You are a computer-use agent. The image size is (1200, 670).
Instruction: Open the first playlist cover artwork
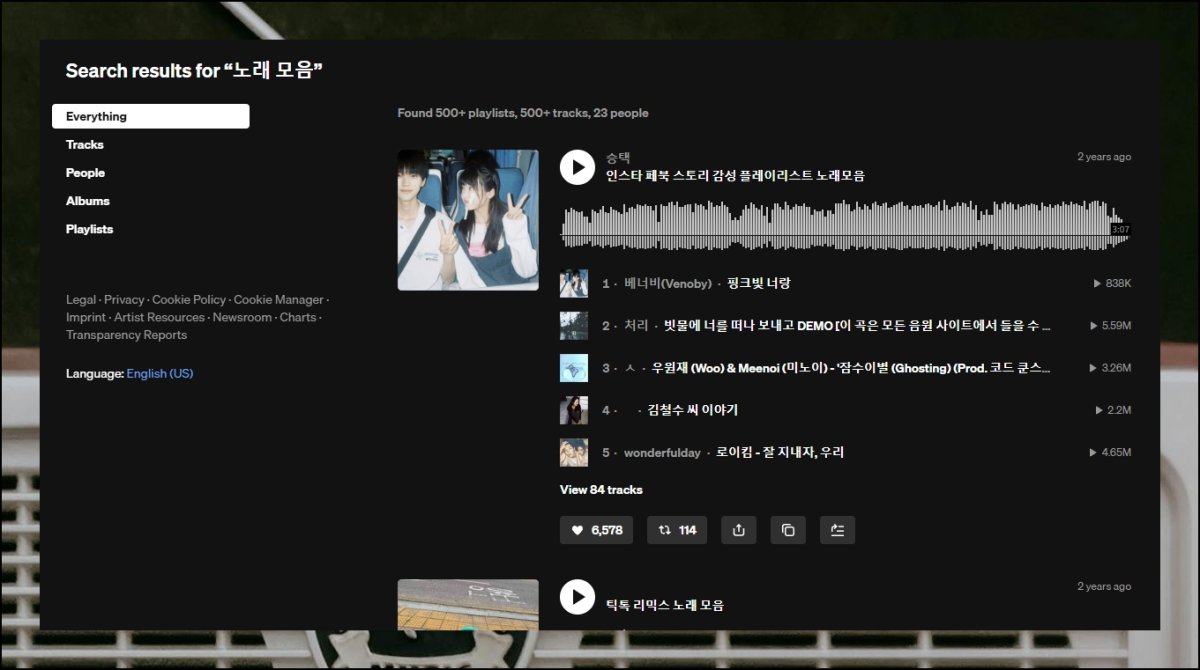click(x=468, y=220)
